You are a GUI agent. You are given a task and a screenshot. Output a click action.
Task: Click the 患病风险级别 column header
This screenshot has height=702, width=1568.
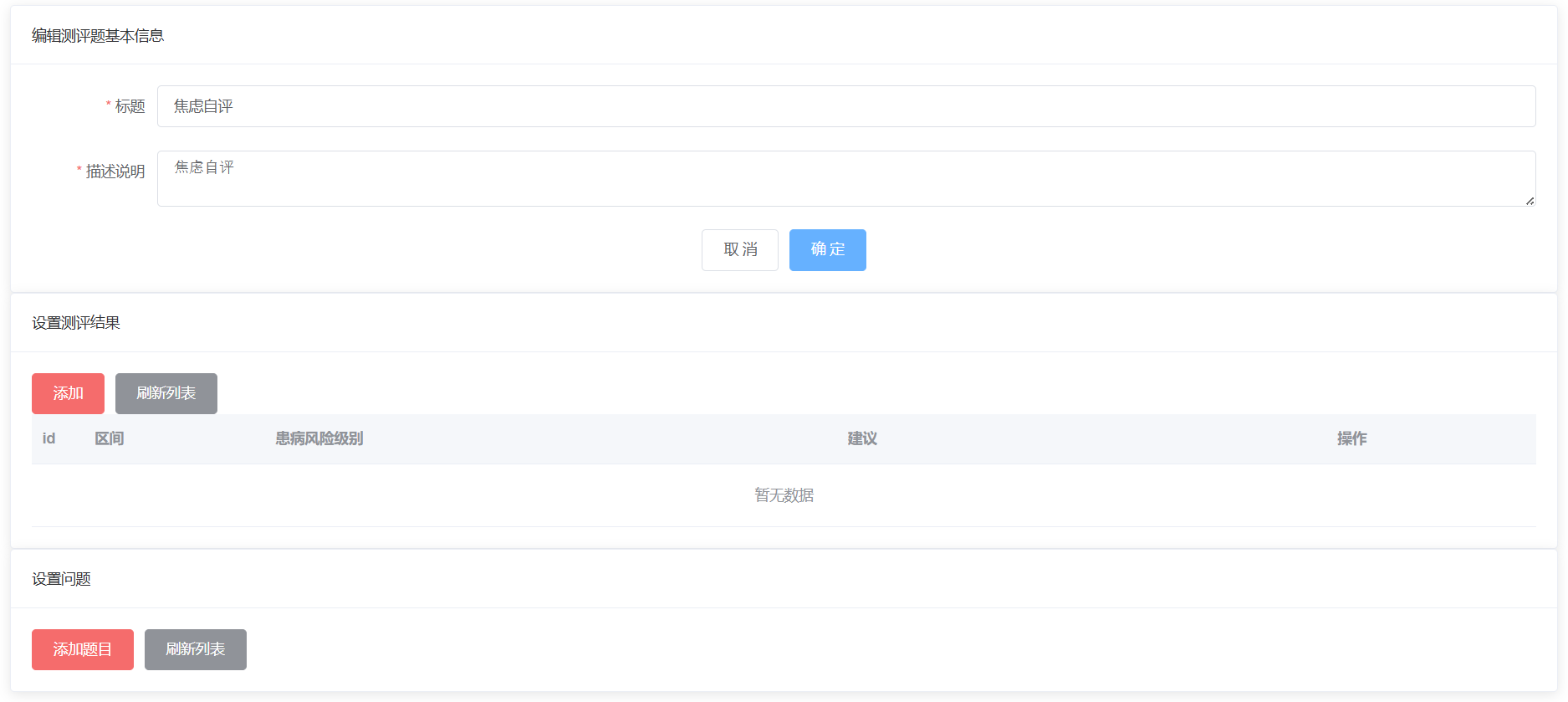[x=319, y=438]
